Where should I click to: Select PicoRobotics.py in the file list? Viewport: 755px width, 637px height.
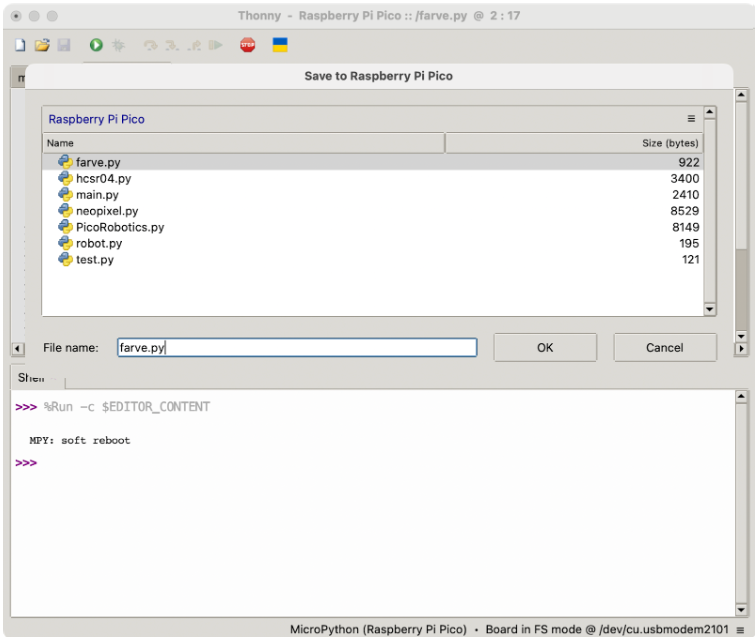tap(372, 227)
